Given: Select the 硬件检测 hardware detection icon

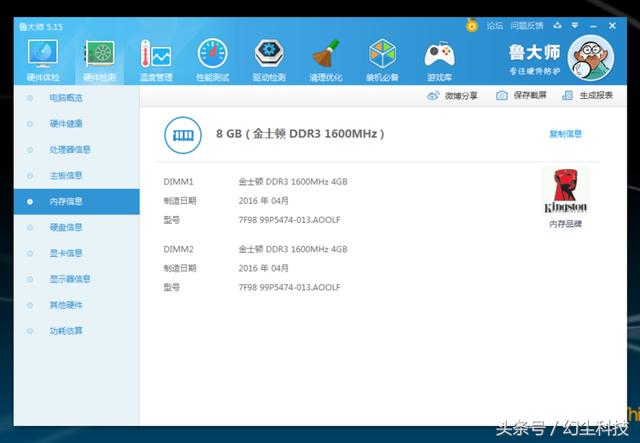Looking at the screenshot, I should (100, 60).
